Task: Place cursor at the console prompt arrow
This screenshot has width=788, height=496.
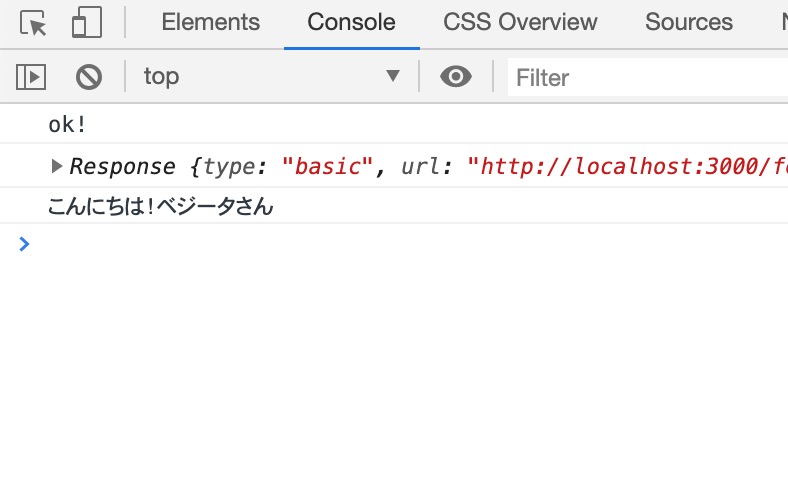Action: click(x=24, y=244)
